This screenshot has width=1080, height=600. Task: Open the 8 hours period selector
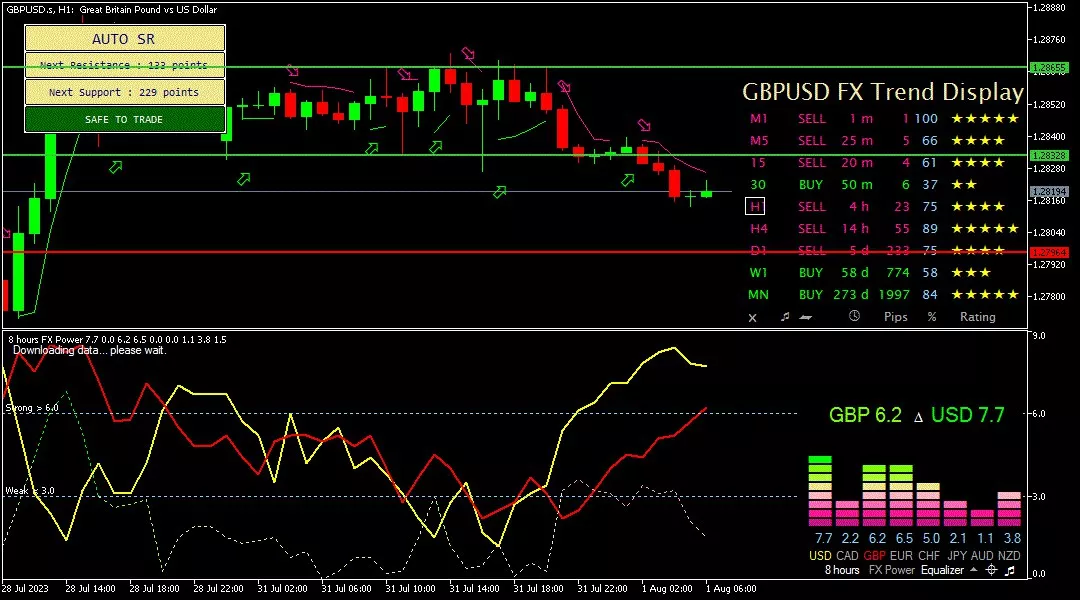click(842, 570)
